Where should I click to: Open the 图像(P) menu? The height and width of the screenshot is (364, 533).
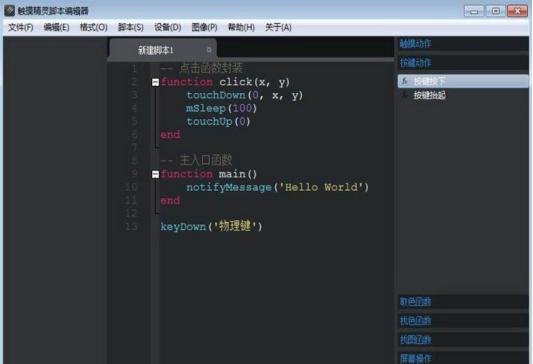(204, 27)
